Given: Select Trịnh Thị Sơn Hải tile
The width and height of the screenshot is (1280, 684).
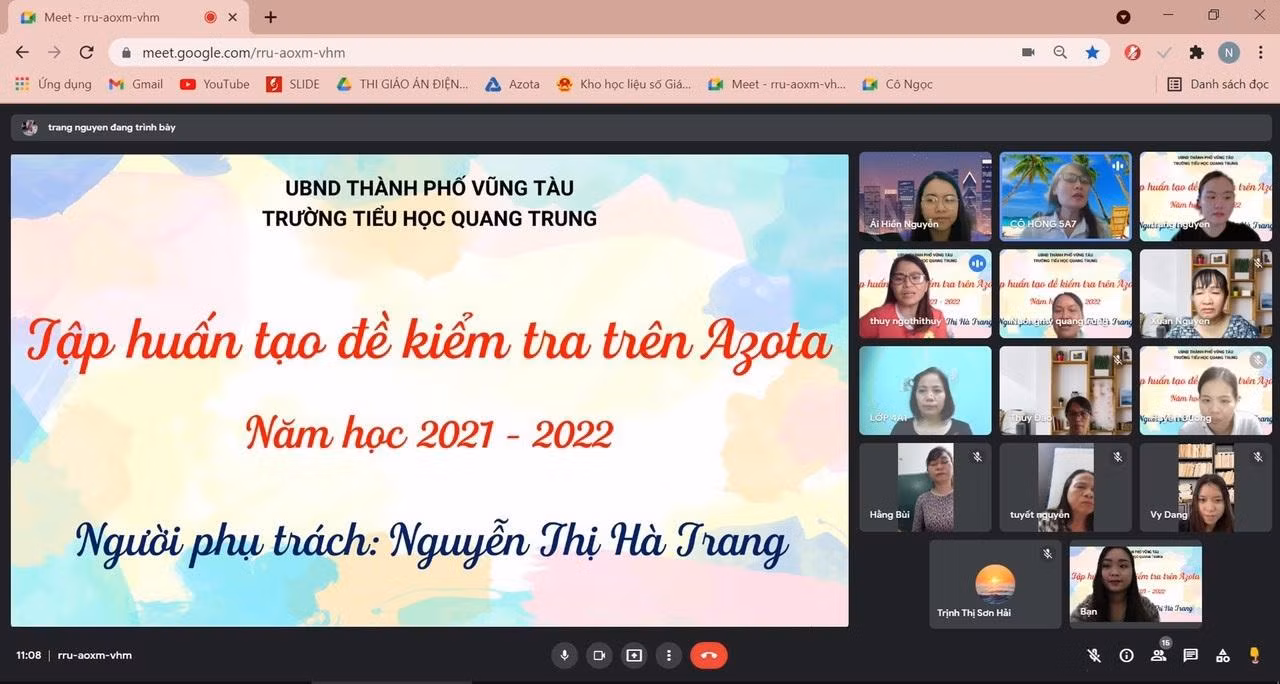Looking at the screenshot, I should click(x=996, y=584).
